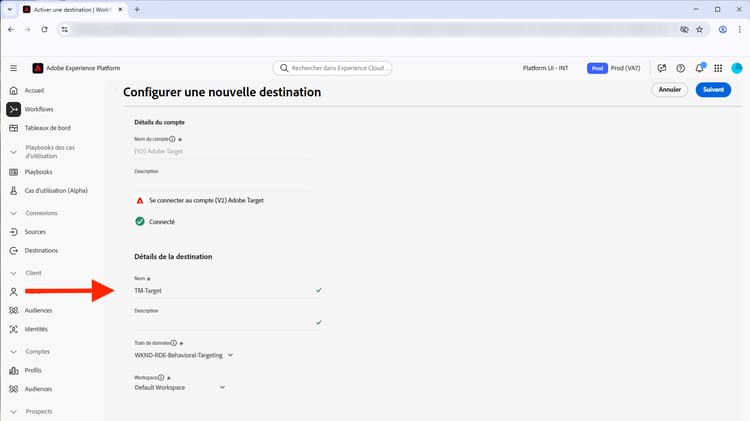Open the Platform UI - INT organization switcher

545,68
